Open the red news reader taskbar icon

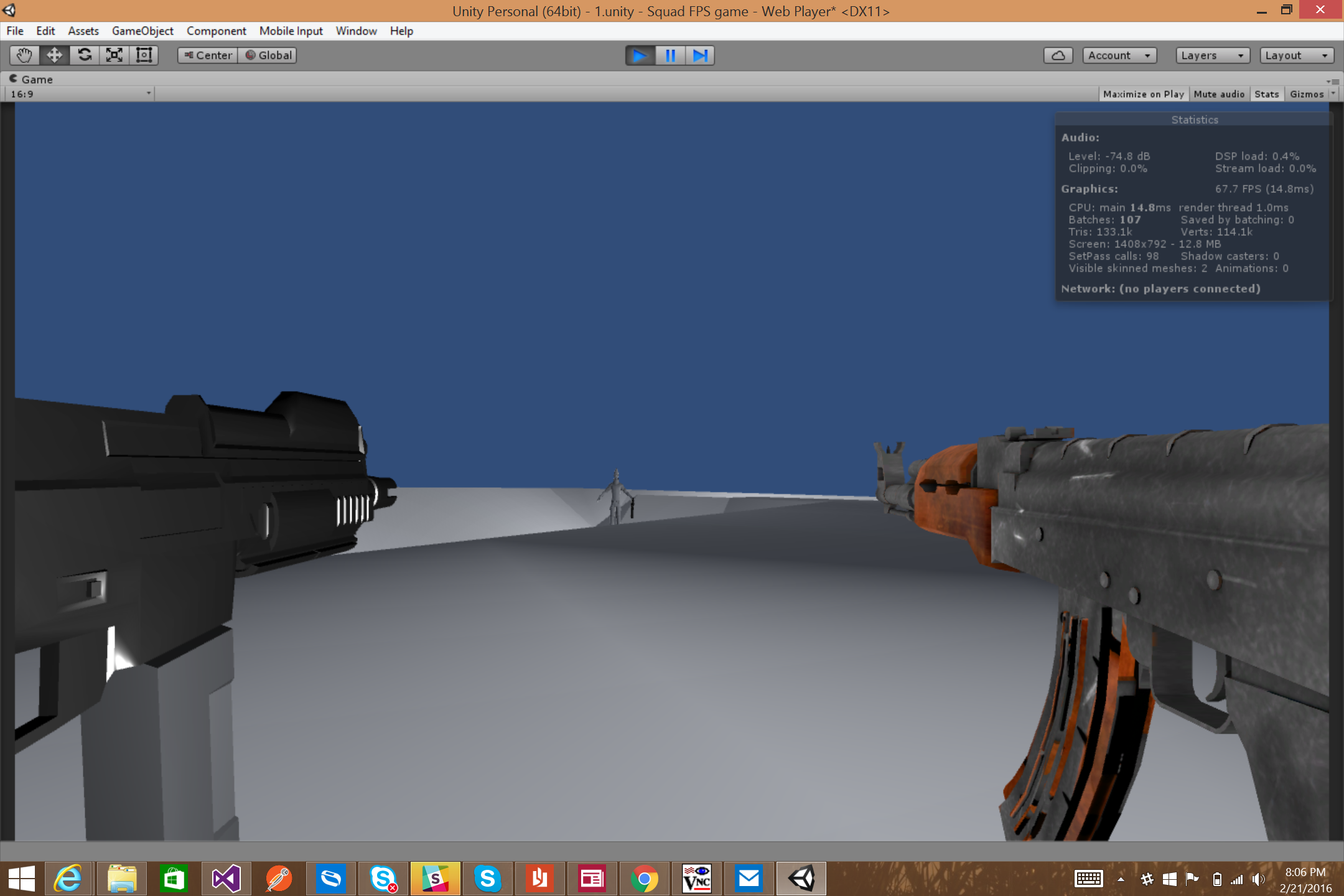(592, 879)
